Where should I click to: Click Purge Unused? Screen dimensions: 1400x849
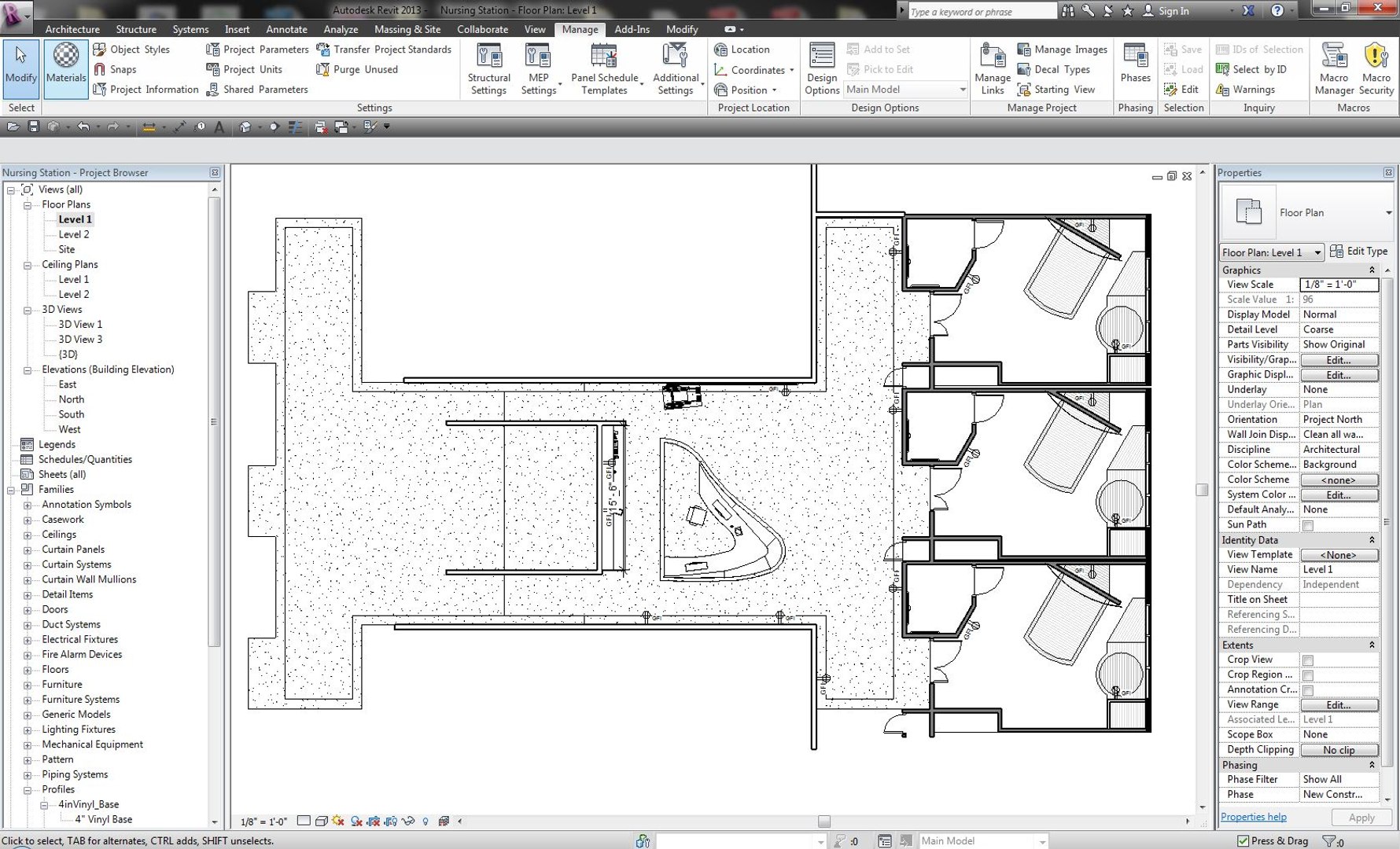(357, 69)
